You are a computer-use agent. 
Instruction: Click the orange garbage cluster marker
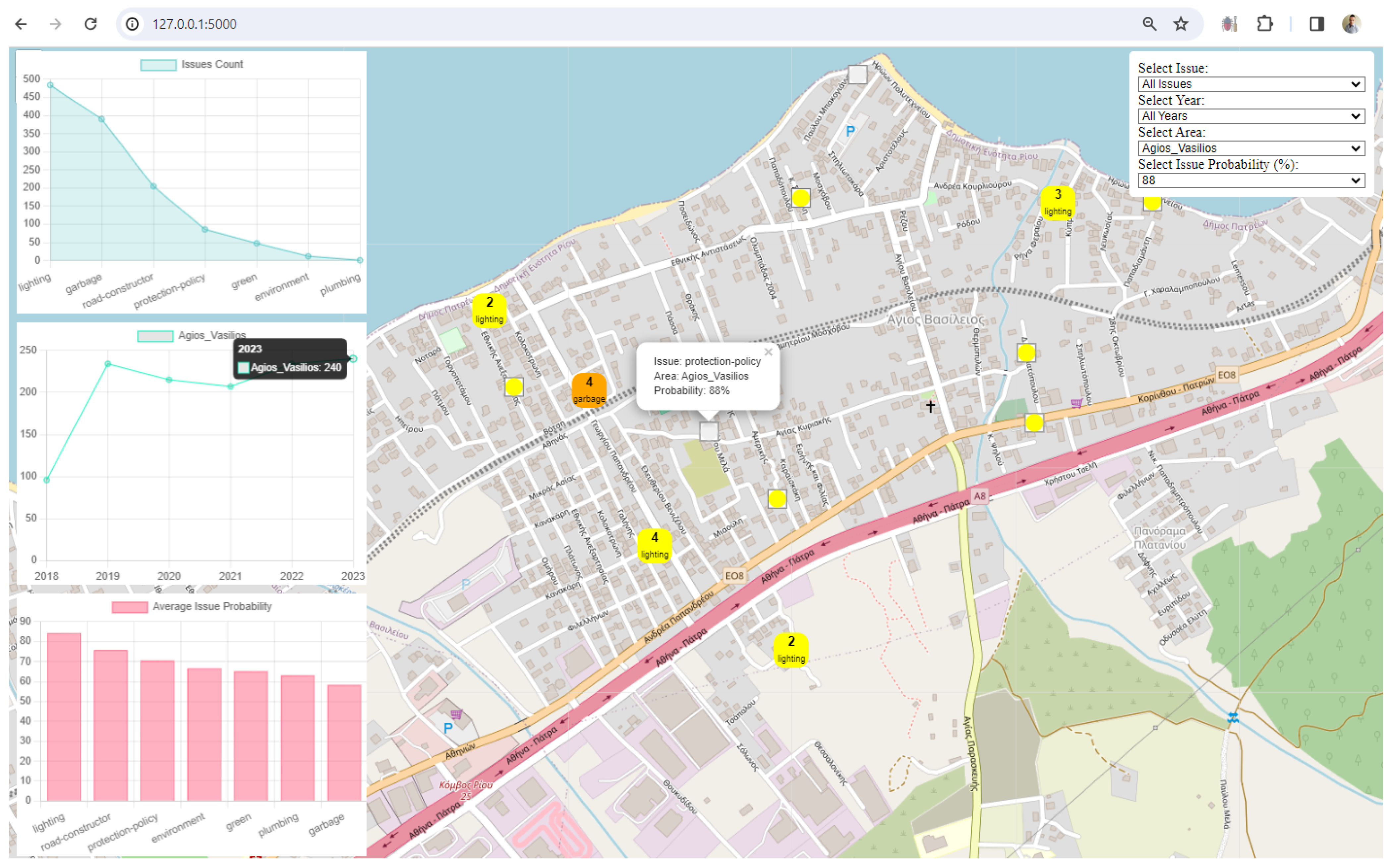coord(589,390)
